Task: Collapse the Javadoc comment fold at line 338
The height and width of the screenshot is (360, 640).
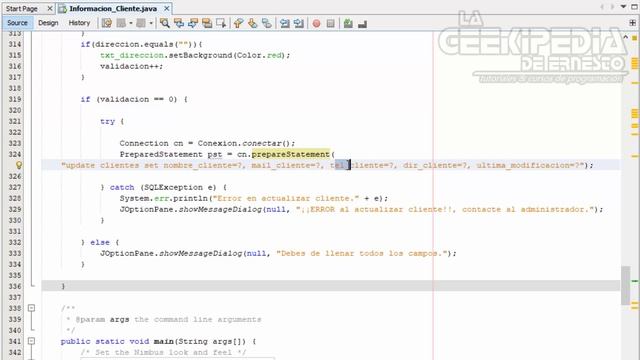Action: click(31, 308)
